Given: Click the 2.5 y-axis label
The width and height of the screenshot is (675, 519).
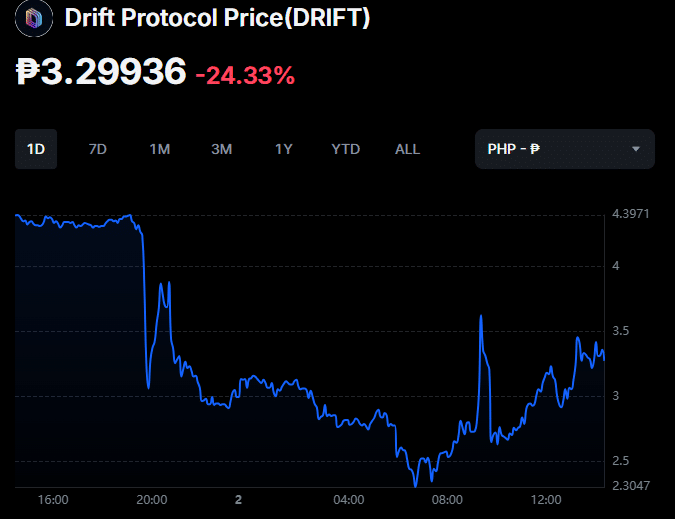Looking at the screenshot, I should [621, 461].
